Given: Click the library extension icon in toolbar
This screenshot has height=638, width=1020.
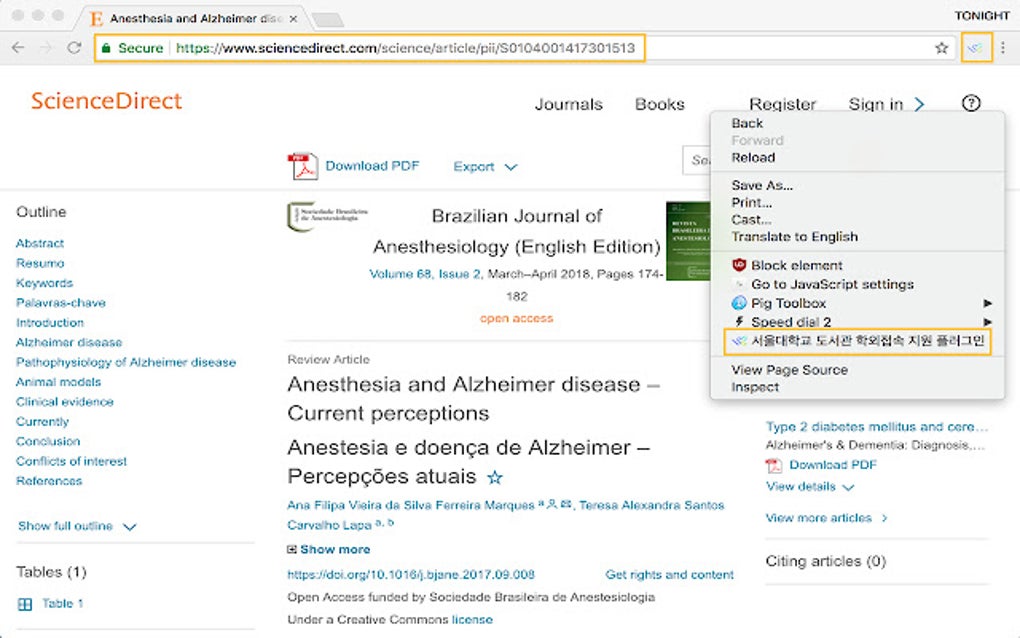Looking at the screenshot, I should pyautogui.click(x=976, y=48).
